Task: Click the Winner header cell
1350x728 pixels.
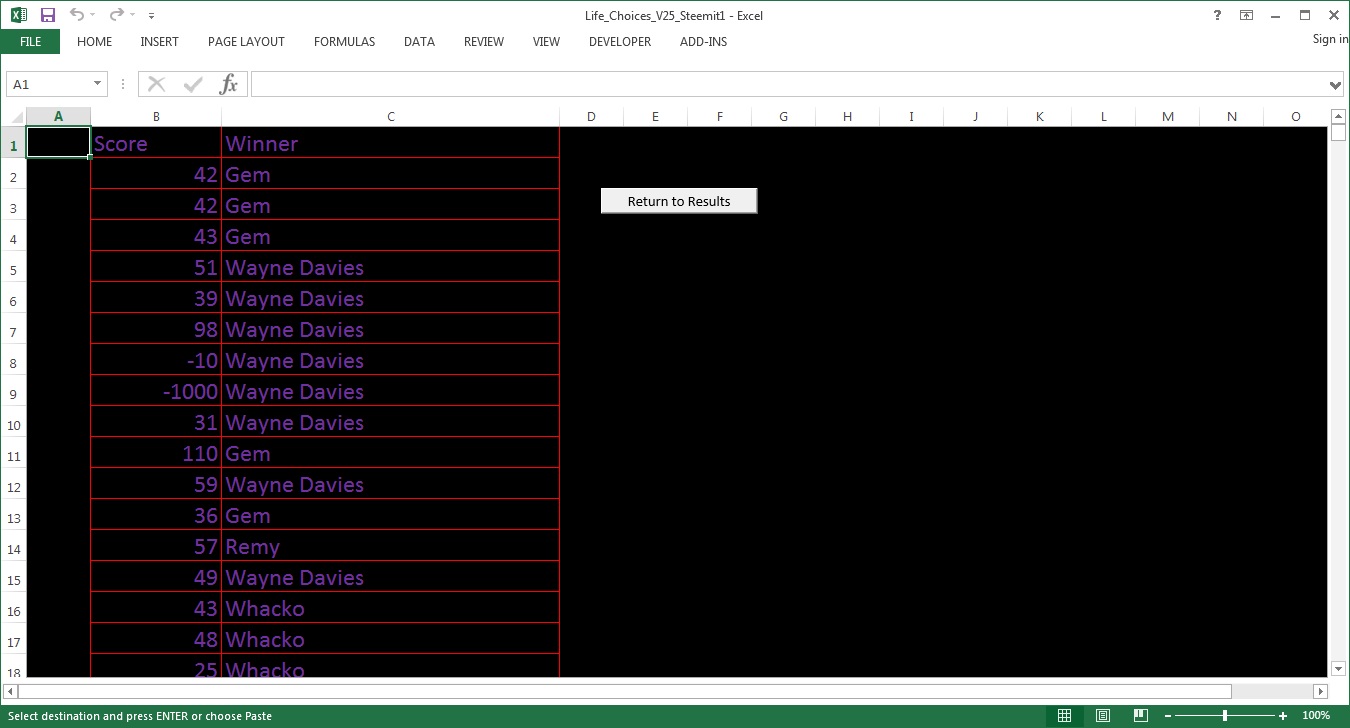Action: (390, 143)
